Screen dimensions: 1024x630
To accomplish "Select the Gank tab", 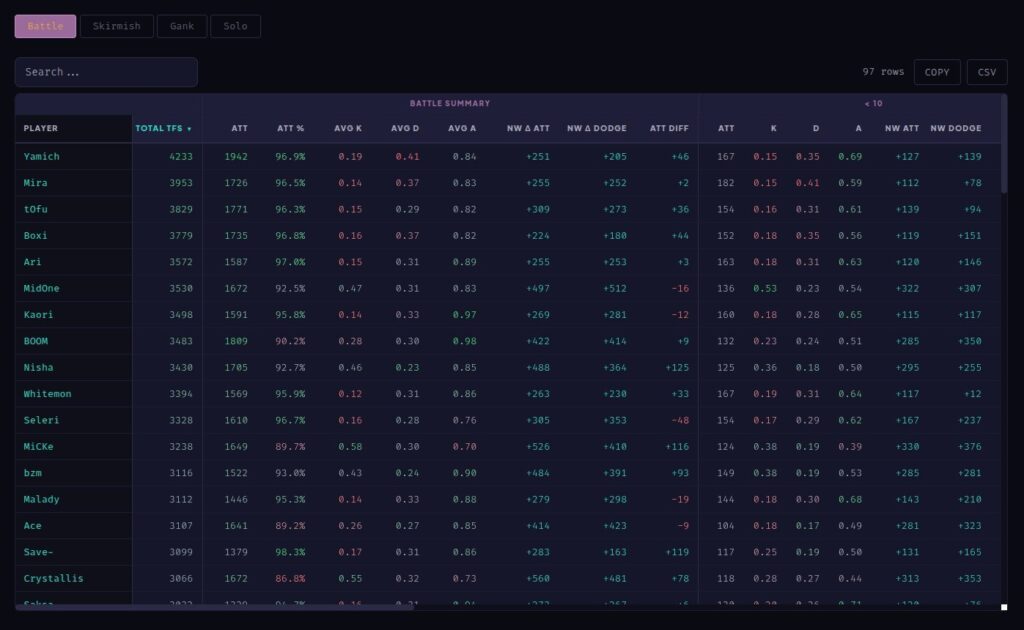I will click(182, 26).
